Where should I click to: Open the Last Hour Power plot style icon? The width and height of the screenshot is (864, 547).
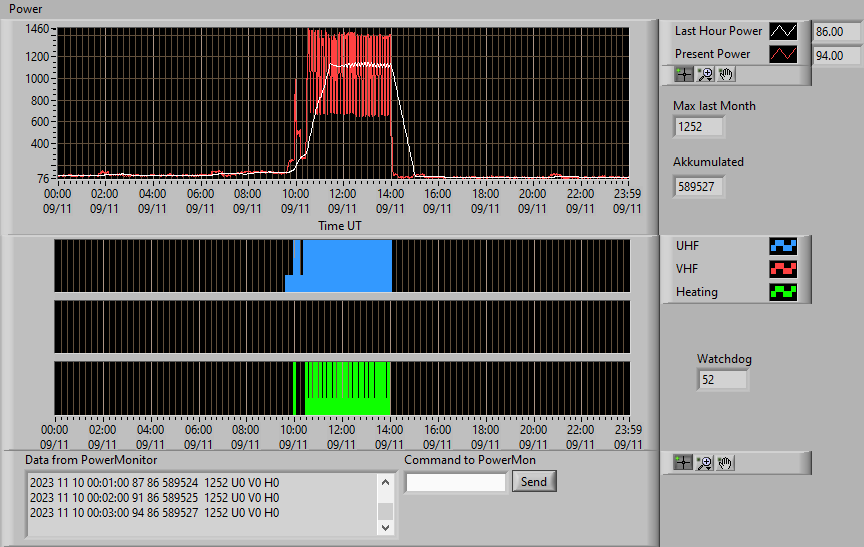[783, 31]
